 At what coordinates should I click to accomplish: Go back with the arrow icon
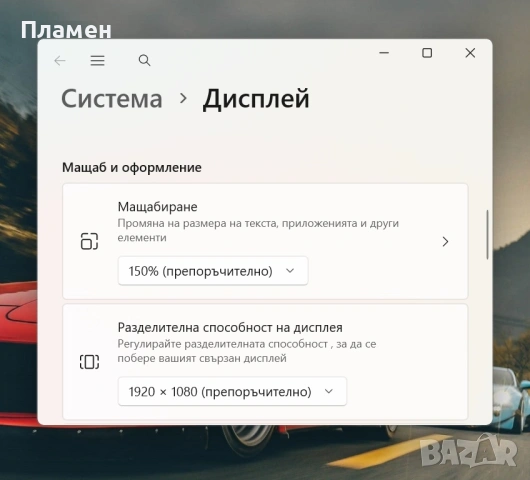click(60, 61)
